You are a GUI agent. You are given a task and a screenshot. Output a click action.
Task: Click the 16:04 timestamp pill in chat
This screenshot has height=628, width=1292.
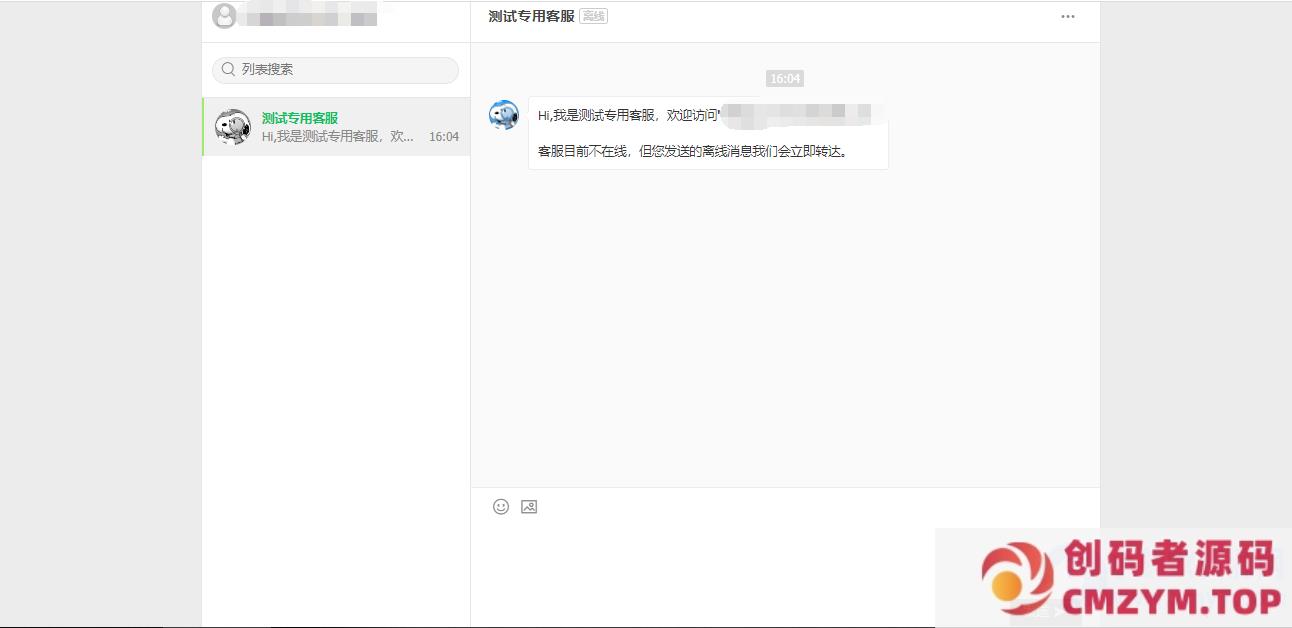pos(785,79)
